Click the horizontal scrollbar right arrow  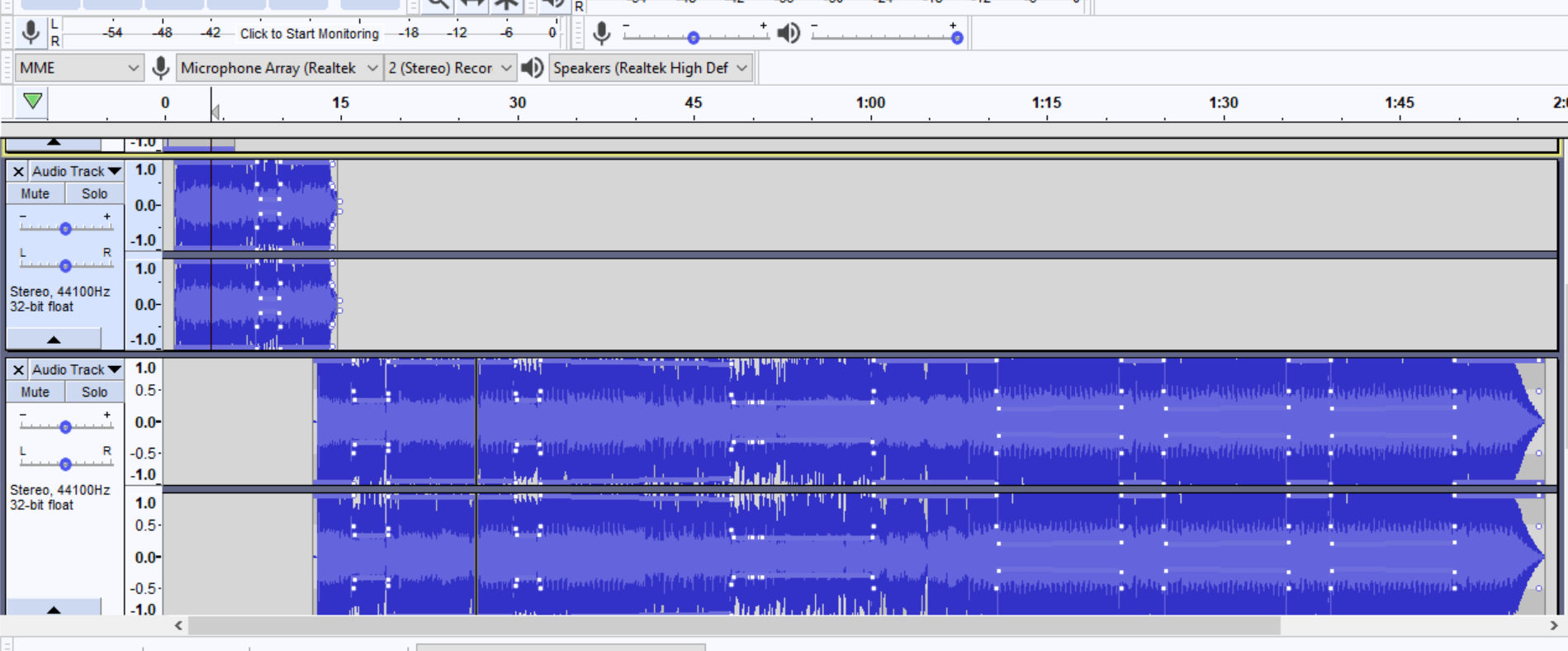click(1554, 626)
